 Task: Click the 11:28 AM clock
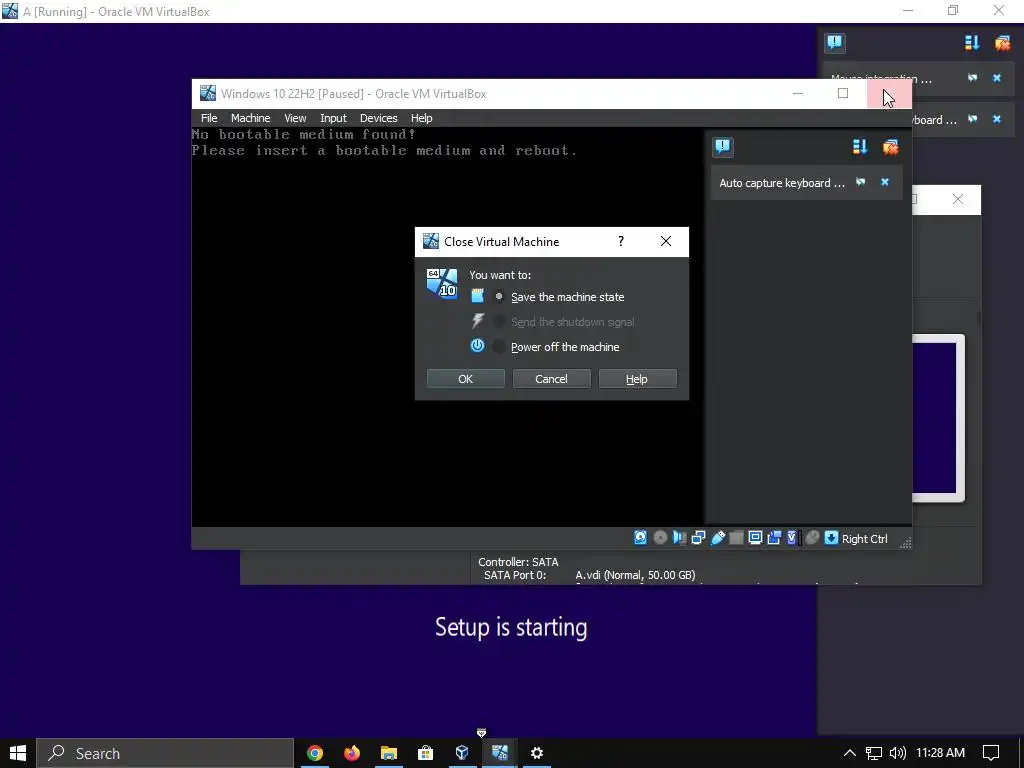(940, 753)
